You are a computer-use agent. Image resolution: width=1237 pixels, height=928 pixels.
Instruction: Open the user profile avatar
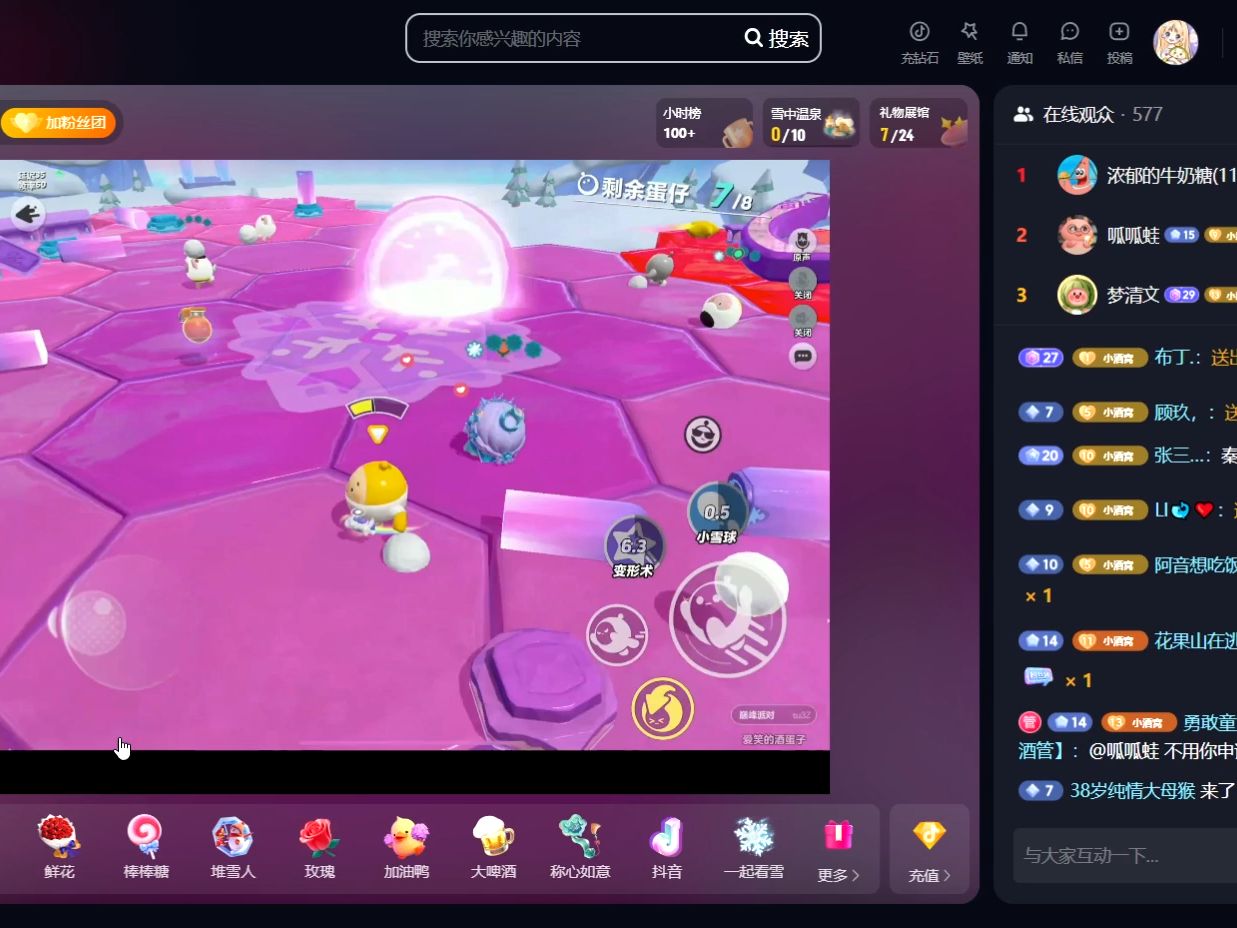[x=1175, y=43]
